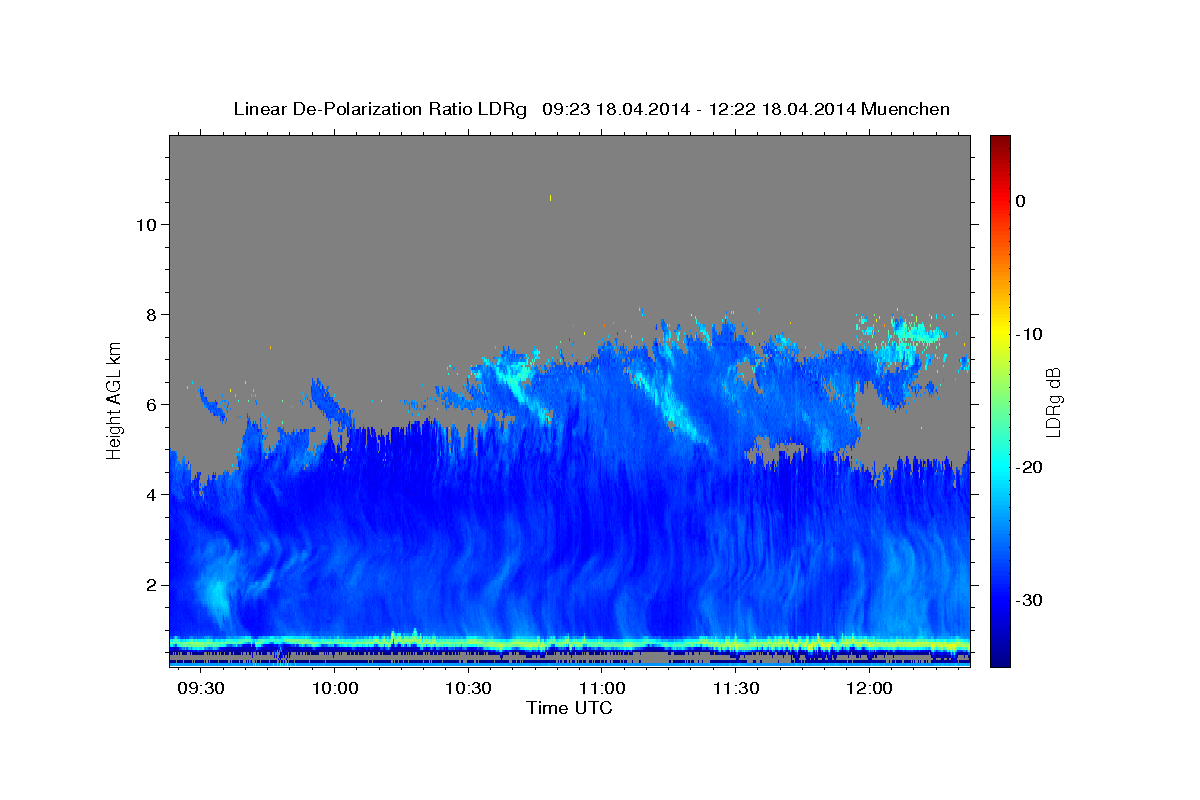
Task: Click the plot title 'Linear De-Polarization Ratio LDRg'
Action: [379, 109]
